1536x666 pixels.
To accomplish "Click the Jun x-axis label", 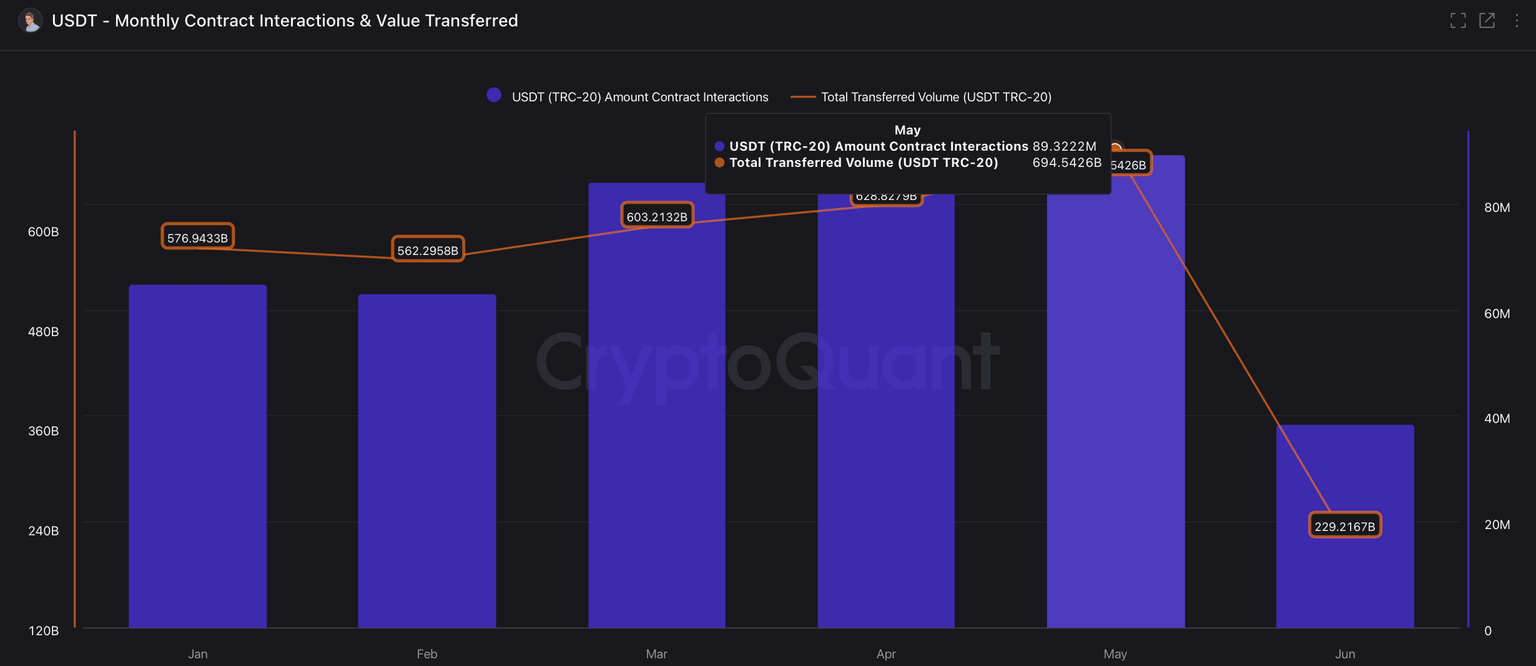I will coord(1345,654).
